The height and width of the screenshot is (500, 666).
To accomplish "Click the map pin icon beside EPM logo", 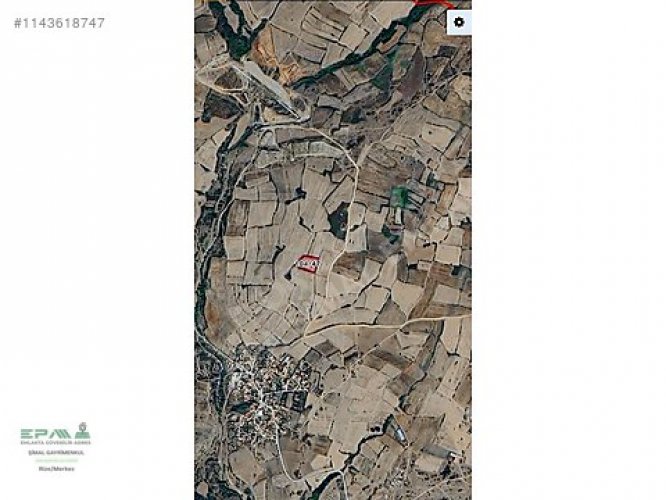I will pos(83,430).
